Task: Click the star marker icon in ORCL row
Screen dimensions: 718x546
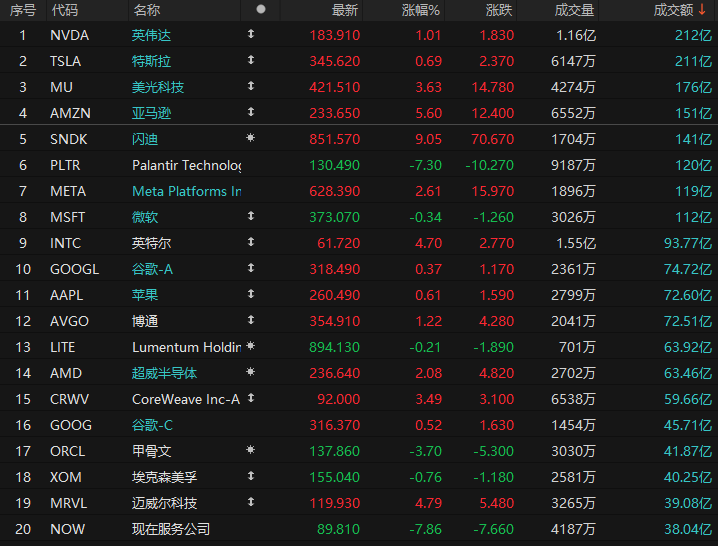Action: (x=250, y=450)
